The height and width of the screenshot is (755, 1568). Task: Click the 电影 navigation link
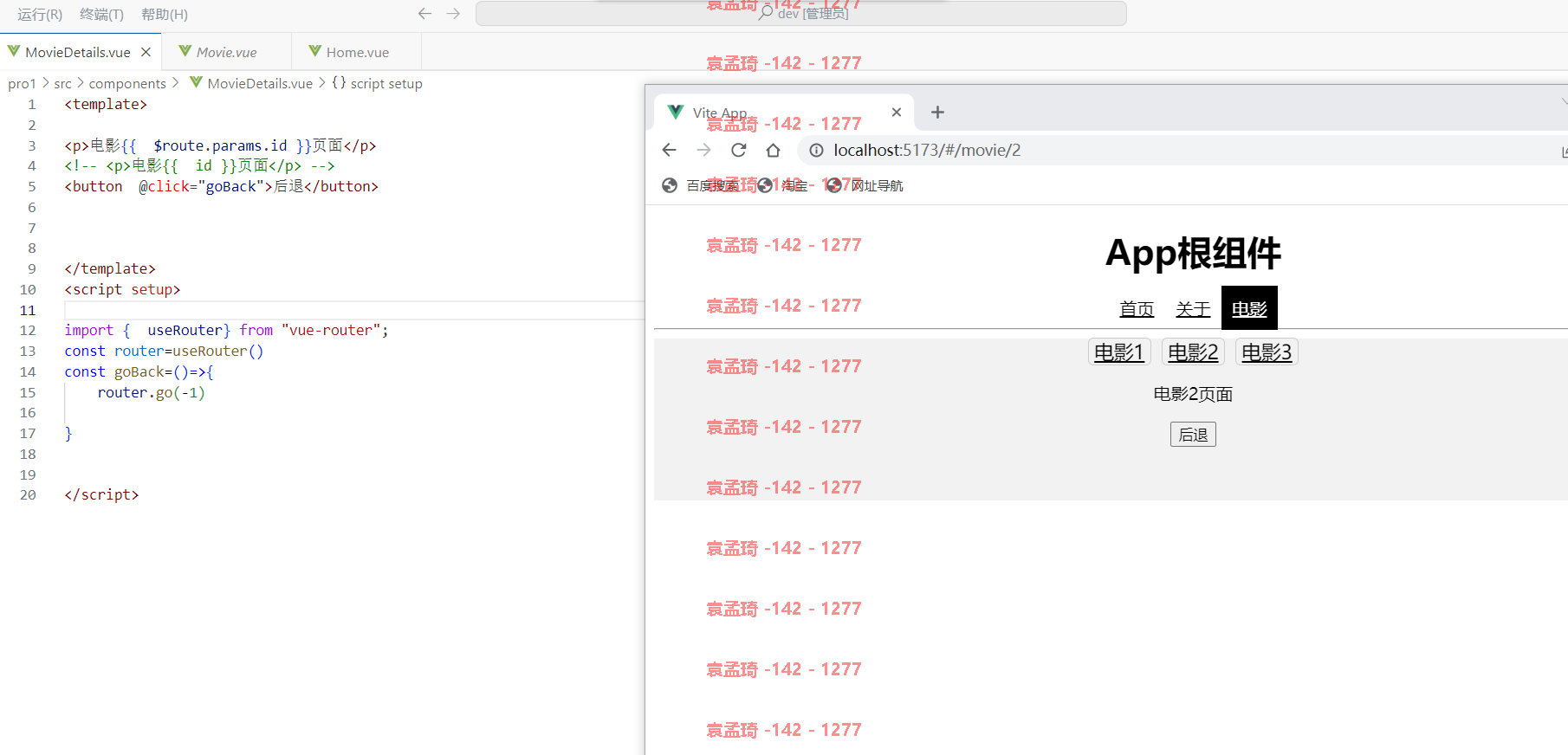(1249, 308)
